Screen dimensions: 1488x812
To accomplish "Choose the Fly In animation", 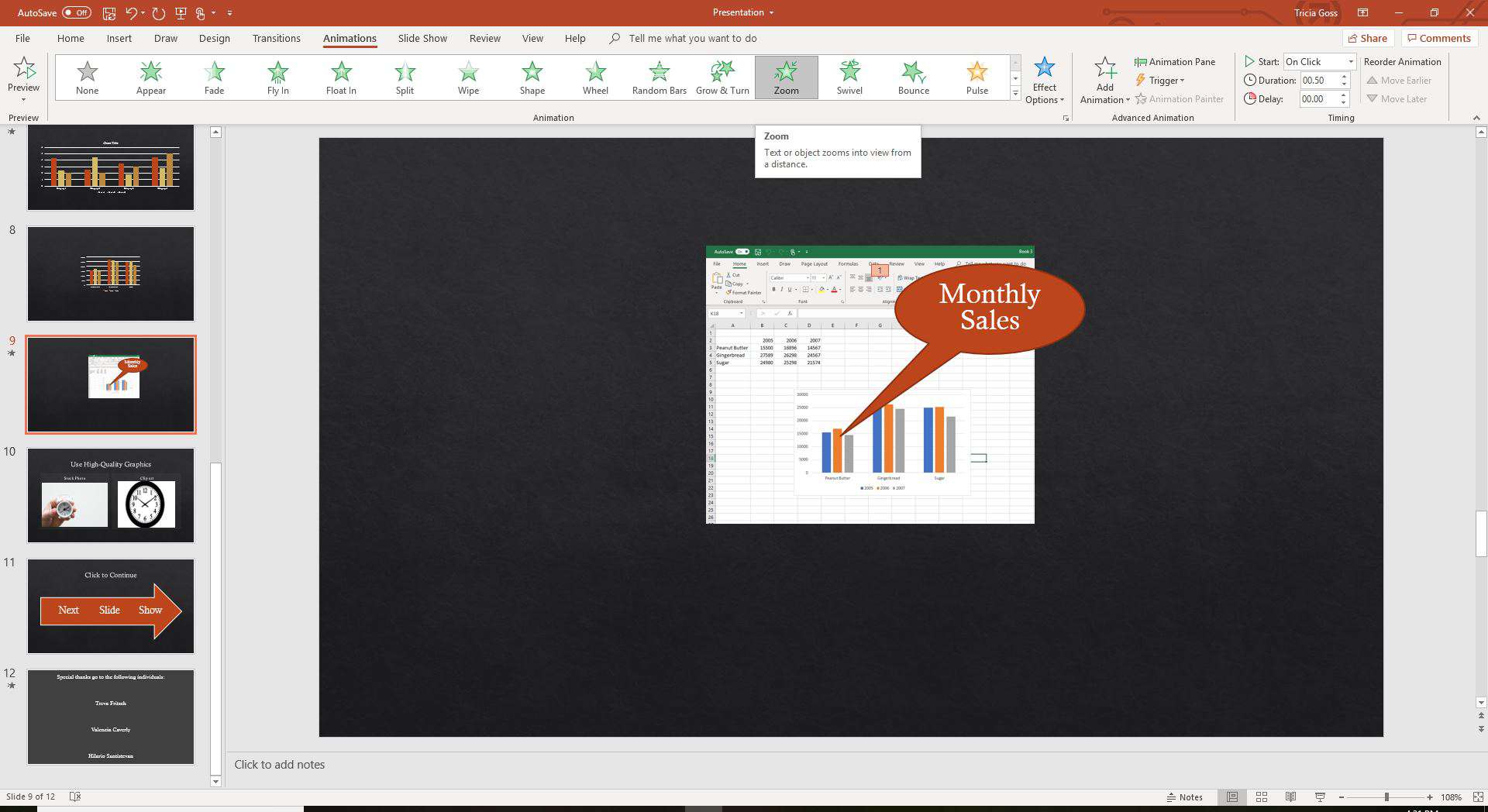I will click(x=277, y=77).
